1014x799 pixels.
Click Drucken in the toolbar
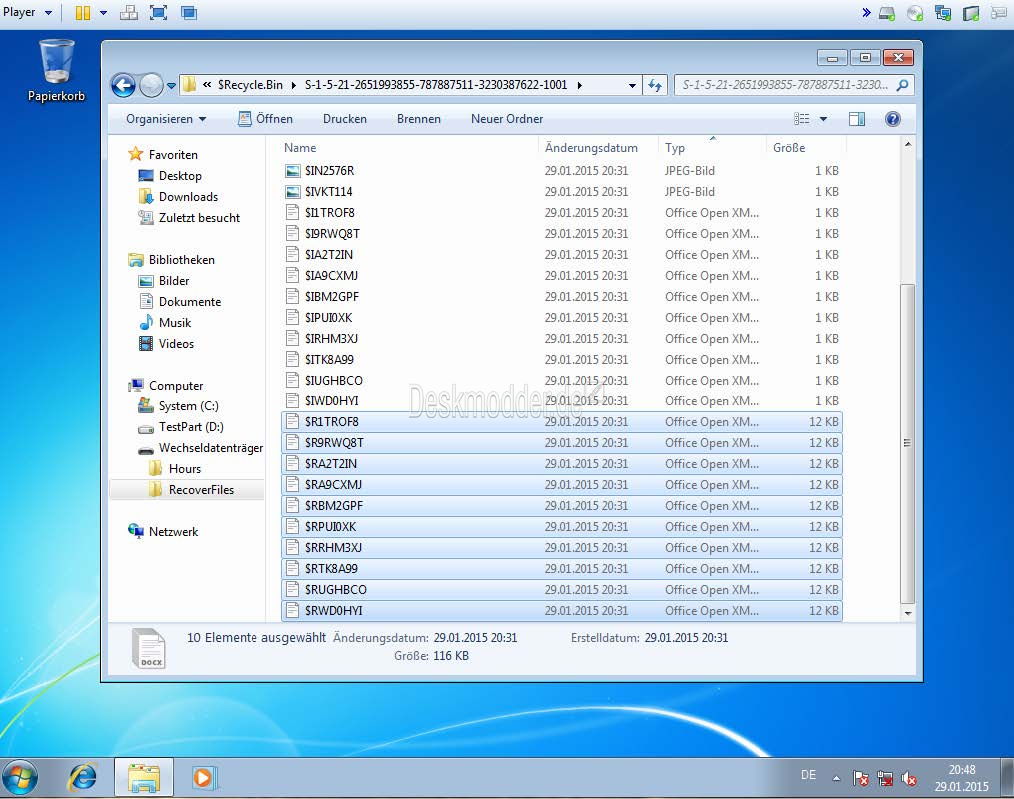[x=345, y=119]
